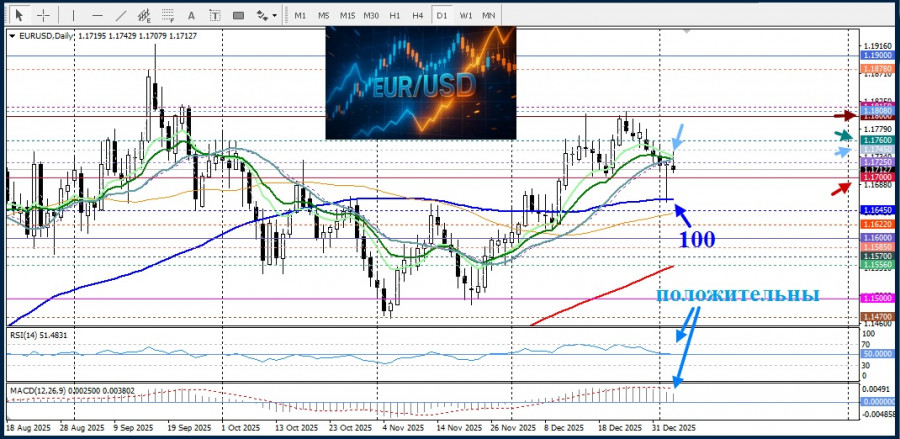Click the 1.17450 price level label
Viewport: 900px width, 439px height.
click(x=878, y=150)
